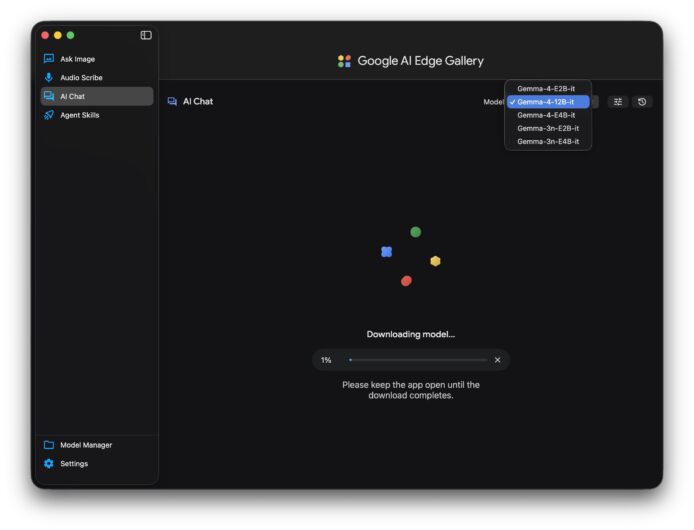Click the Google AI Edge Gallery title
The image size is (694, 530).
pos(420,61)
